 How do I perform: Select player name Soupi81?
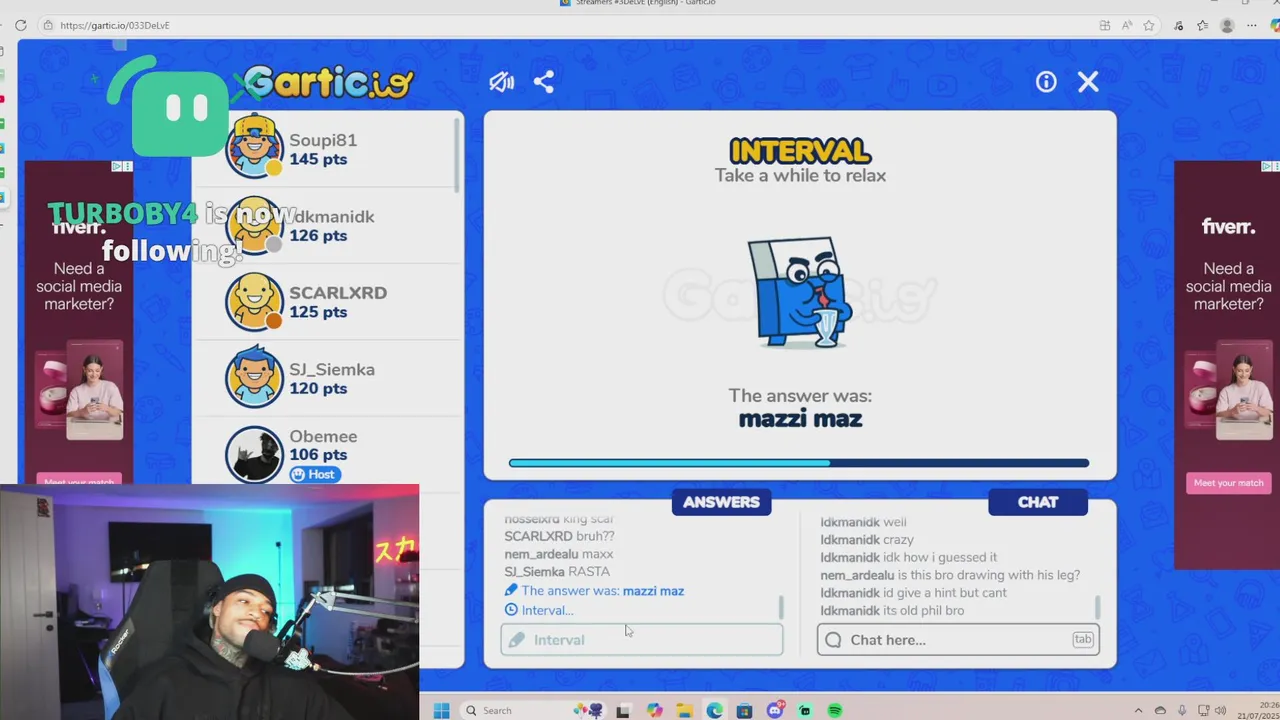[323, 140]
